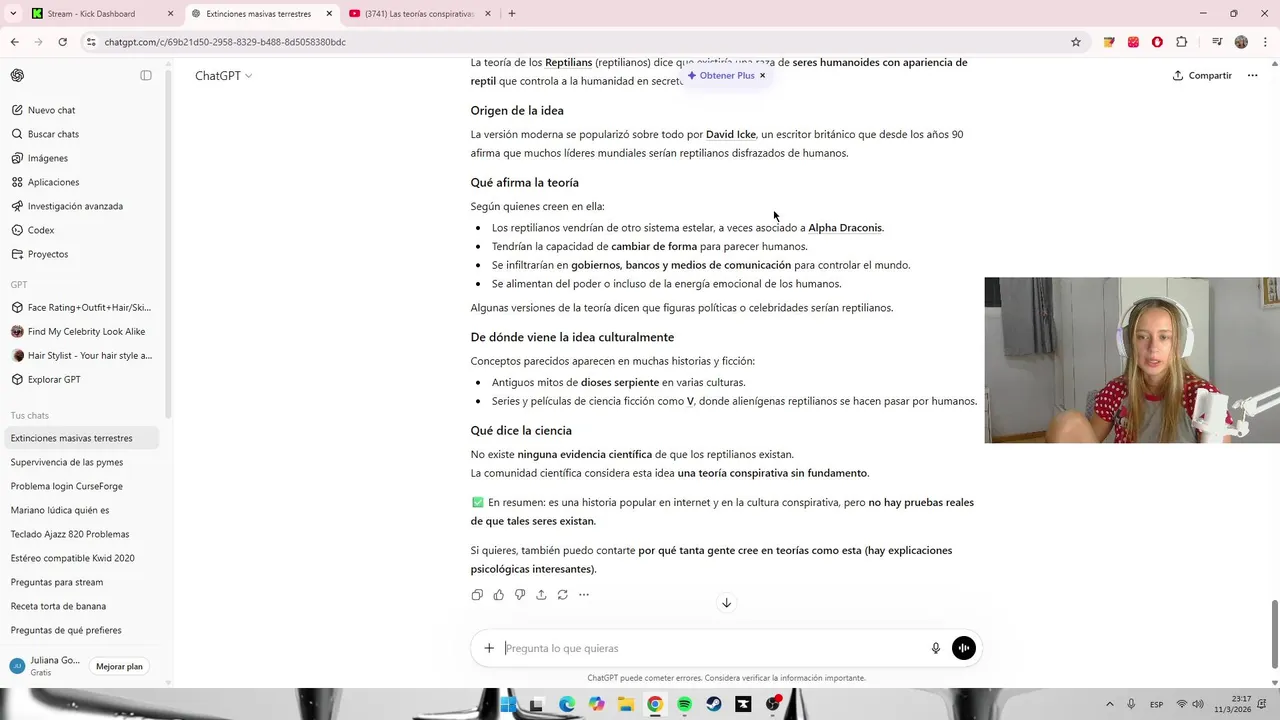This screenshot has height=720, width=1280.
Task: Add attachment with the plus button
Action: click(489, 648)
